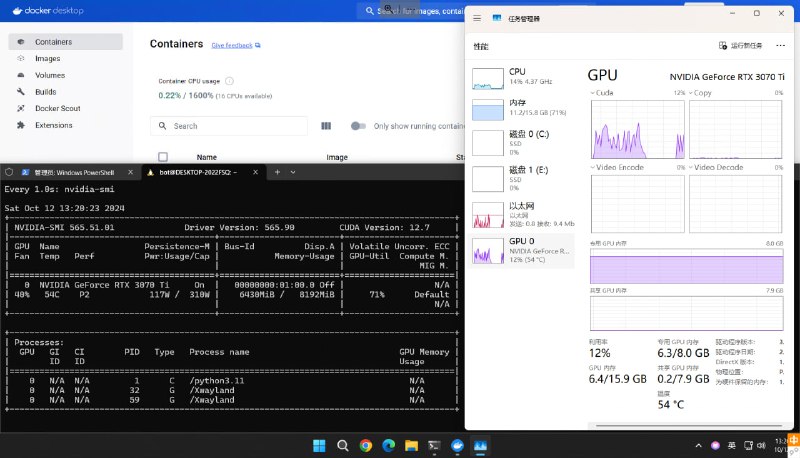Open terminal new-tab dropdown arrow
800x458 pixels.
point(291,172)
